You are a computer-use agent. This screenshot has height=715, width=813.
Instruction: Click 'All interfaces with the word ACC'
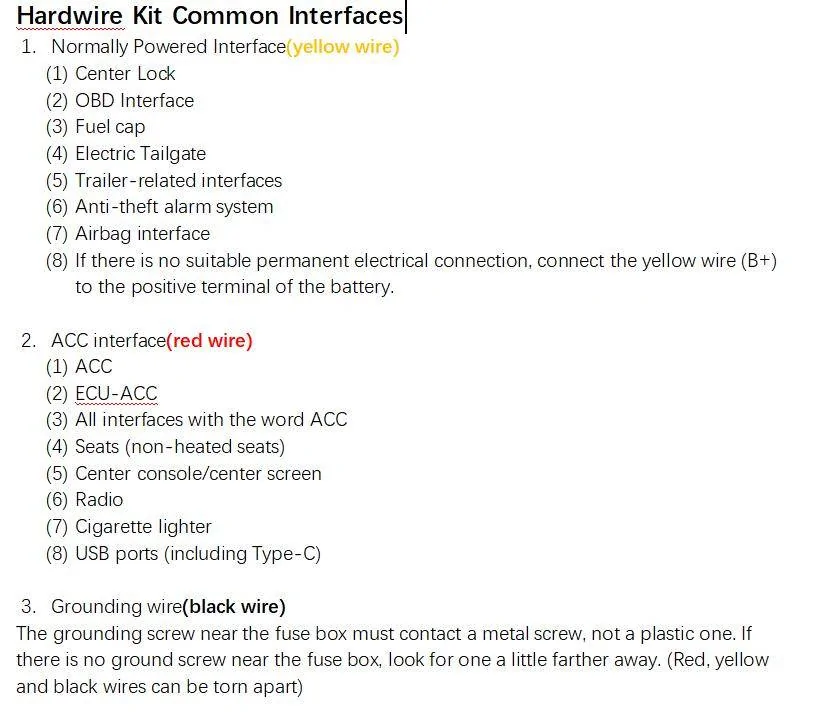211,419
